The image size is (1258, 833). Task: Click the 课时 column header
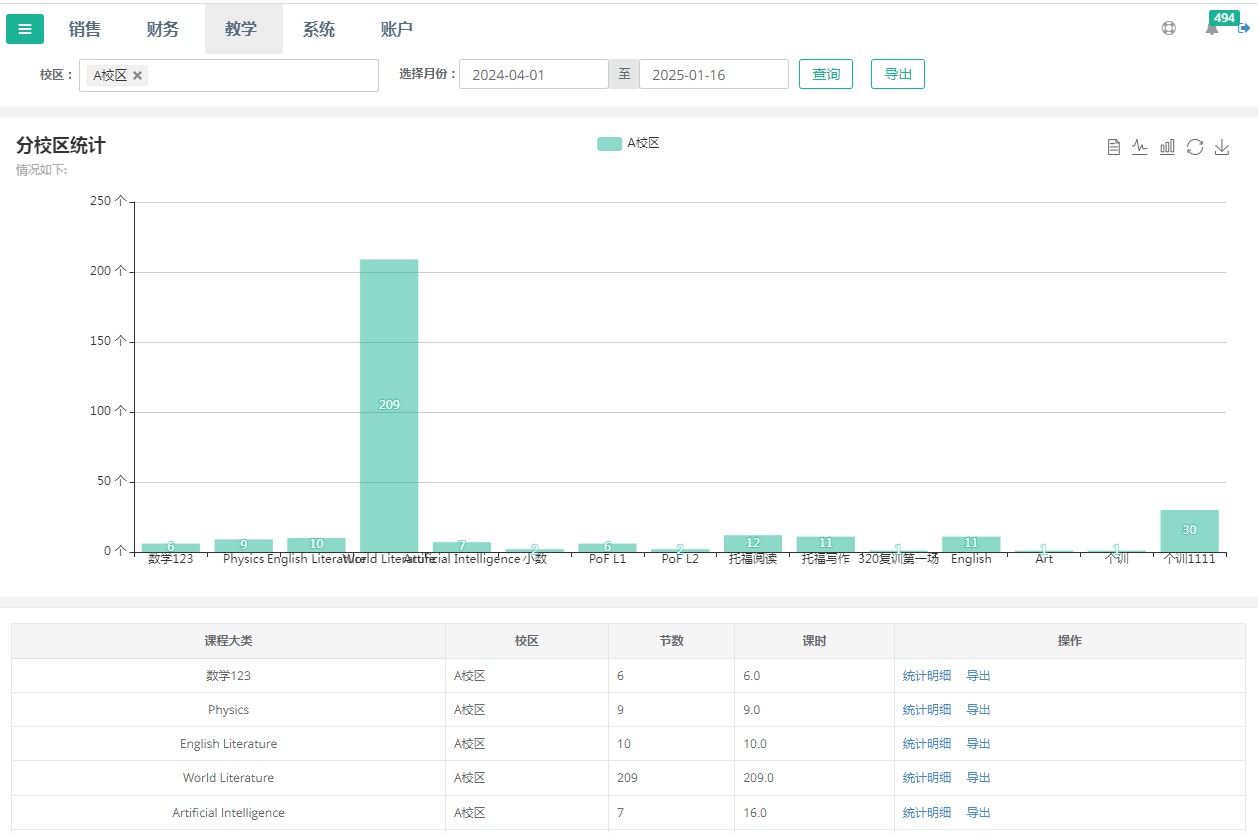click(x=814, y=641)
